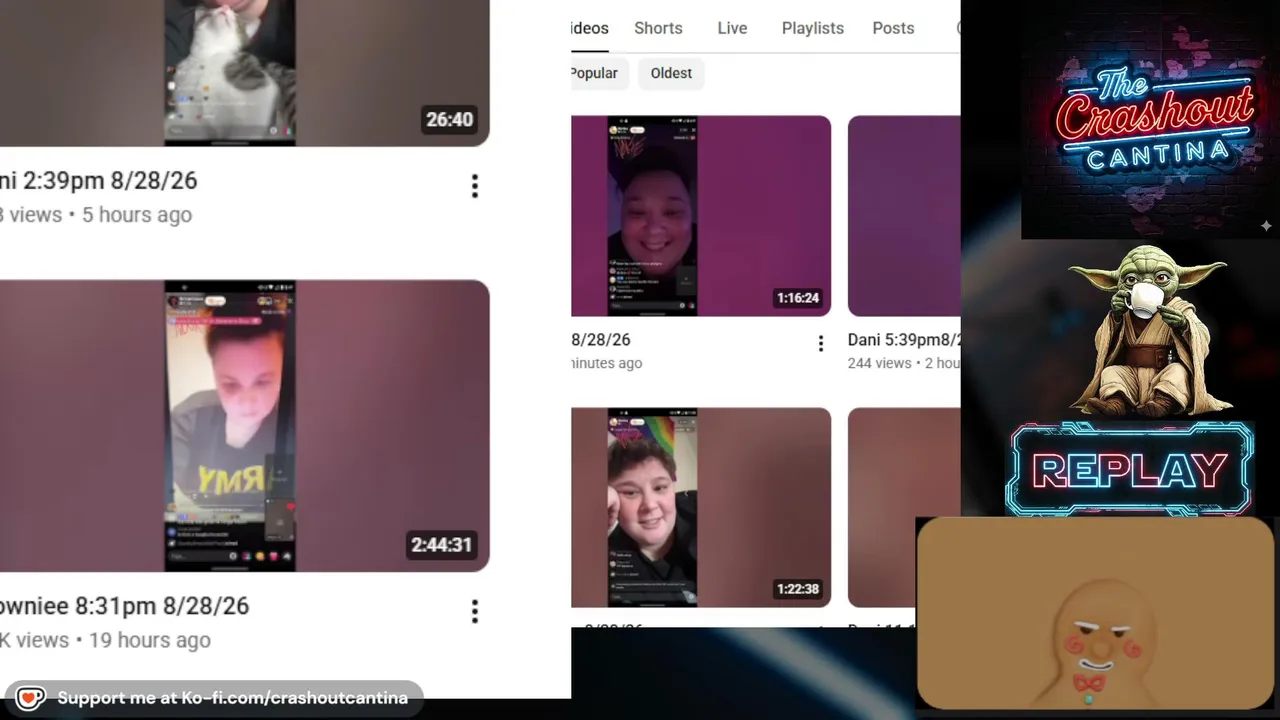Viewport: 1280px width, 720px height.
Task: Switch to the Shorts tab
Action: 658,28
